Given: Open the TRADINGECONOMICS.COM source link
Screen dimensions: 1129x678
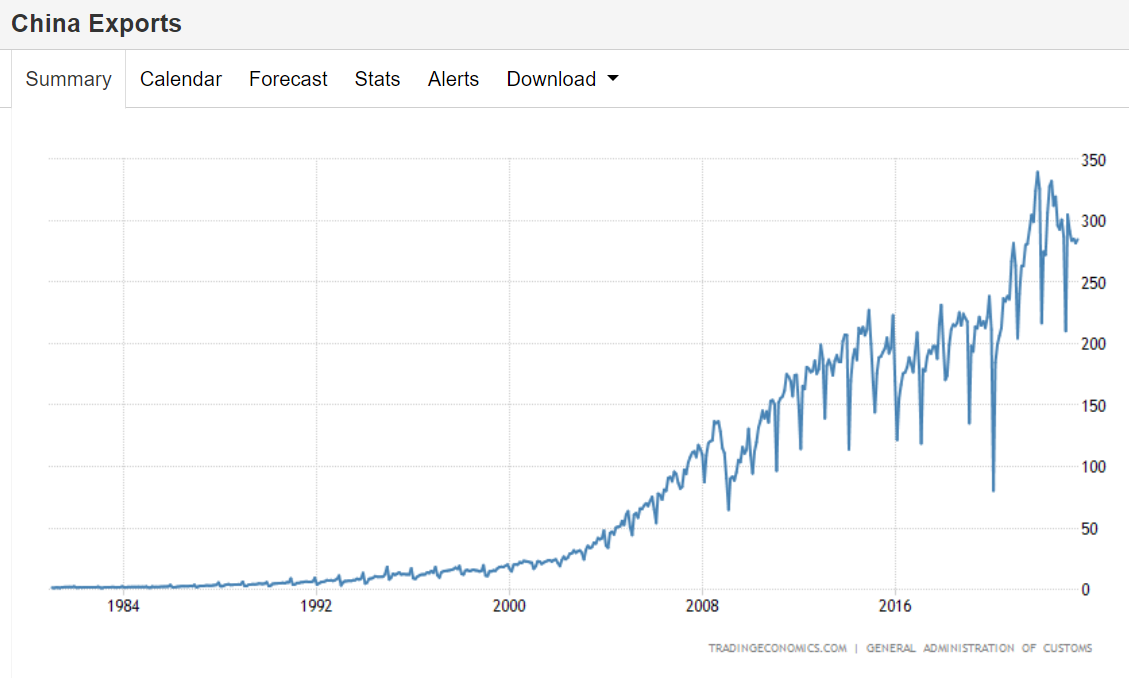Looking at the screenshot, I should 777,648.
